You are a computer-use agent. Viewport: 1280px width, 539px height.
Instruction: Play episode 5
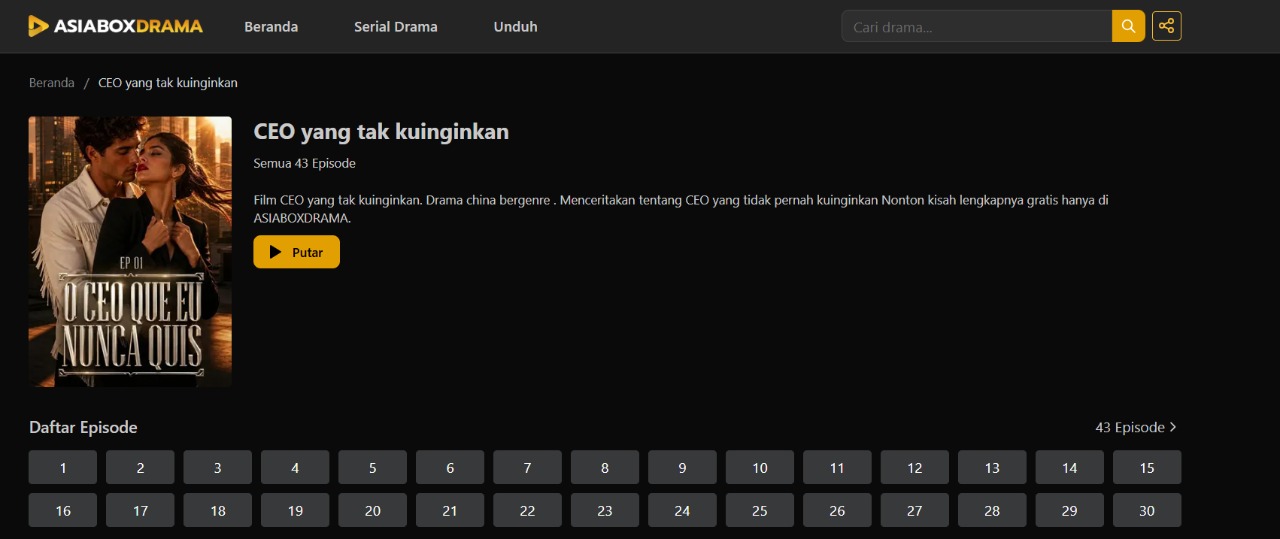(373, 467)
